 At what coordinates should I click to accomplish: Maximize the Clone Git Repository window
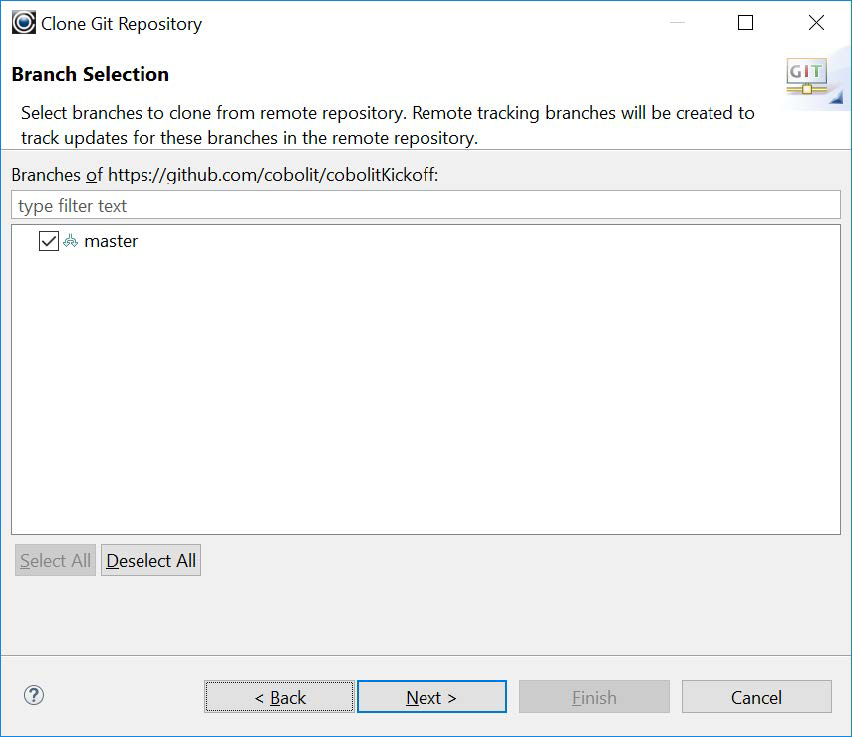tap(745, 23)
